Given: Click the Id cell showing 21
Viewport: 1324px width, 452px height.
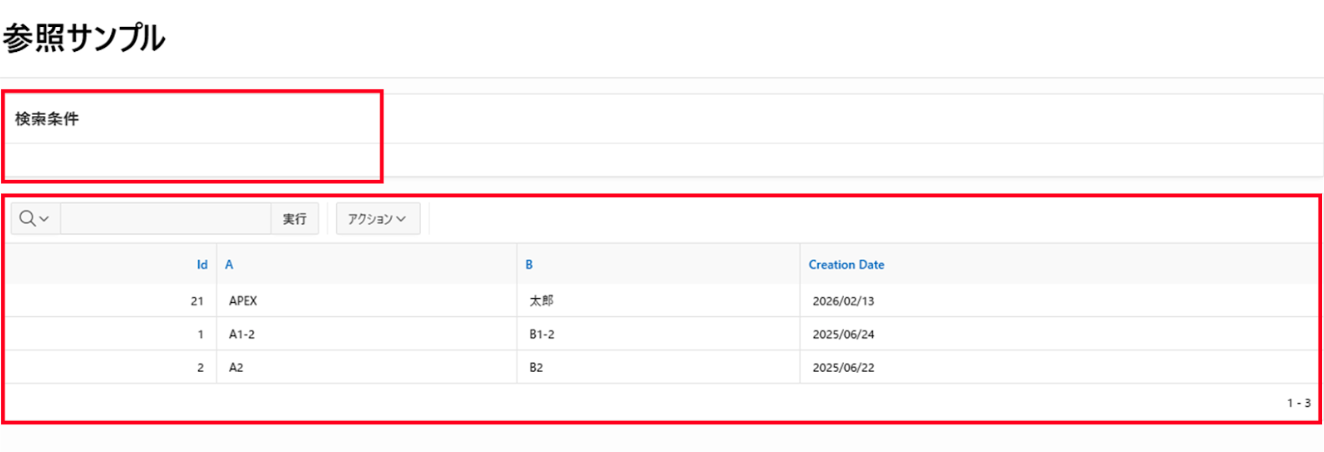Looking at the screenshot, I should pos(197,301).
